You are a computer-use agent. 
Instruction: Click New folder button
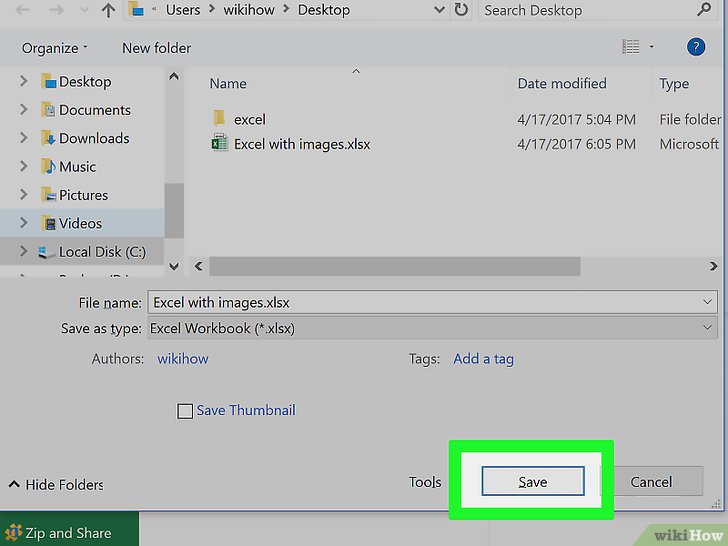(x=156, y=48)
